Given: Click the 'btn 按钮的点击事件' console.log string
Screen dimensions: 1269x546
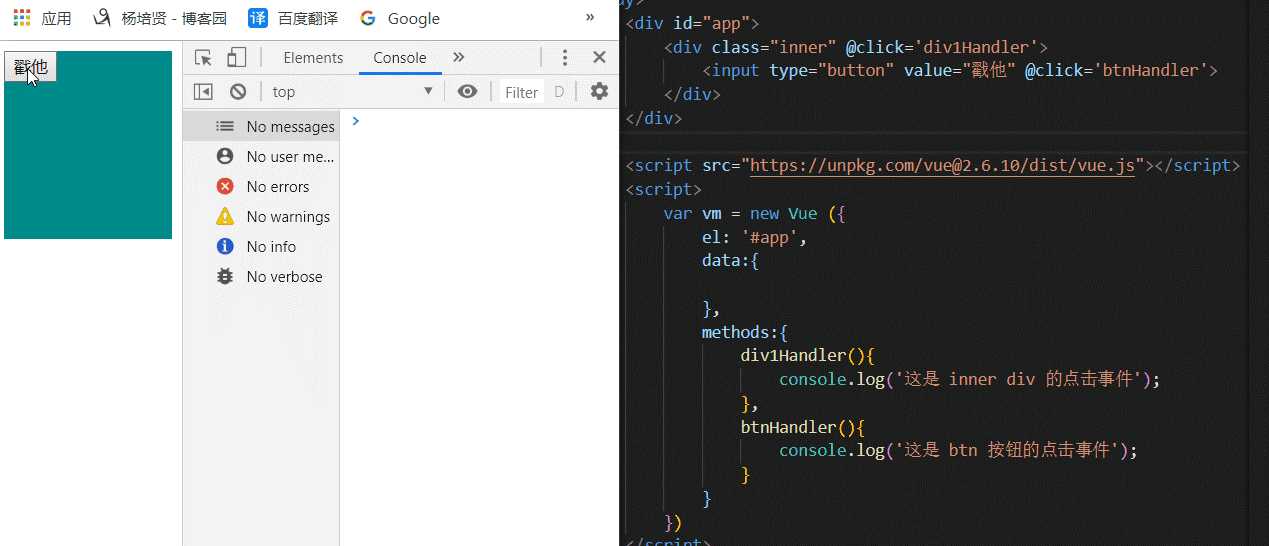Looking at the screenshot, I should point(1006,450).
